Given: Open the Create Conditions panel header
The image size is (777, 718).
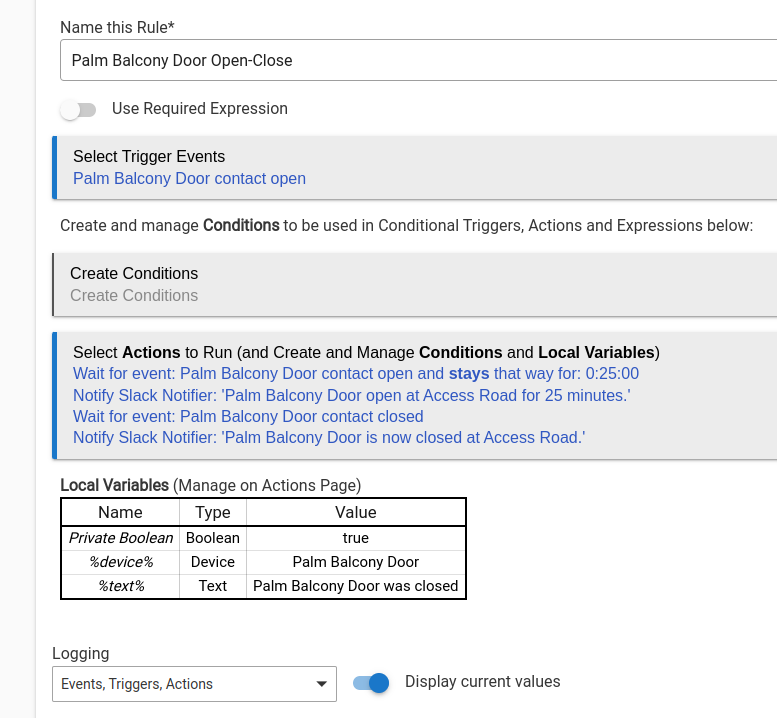Looking at the screenshot, I should [134, 273].
